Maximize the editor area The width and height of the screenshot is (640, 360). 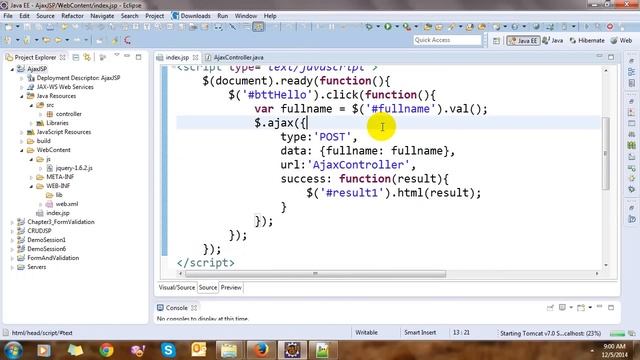coord(611,57)
